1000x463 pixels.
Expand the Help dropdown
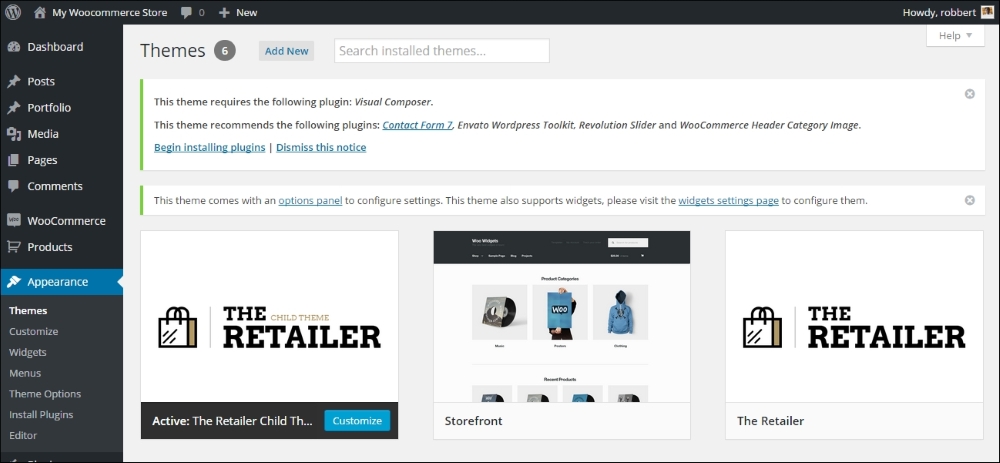[x=955, y=36]
